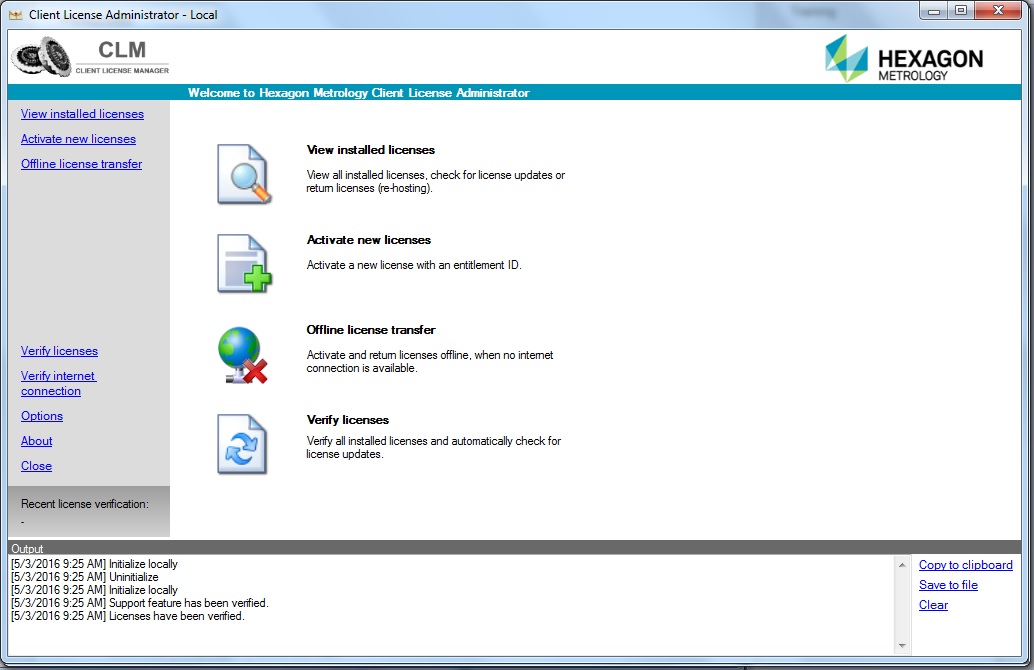Open Offline license transfer from the sidebar
1034x670 pixels.
tap(81, 163)
